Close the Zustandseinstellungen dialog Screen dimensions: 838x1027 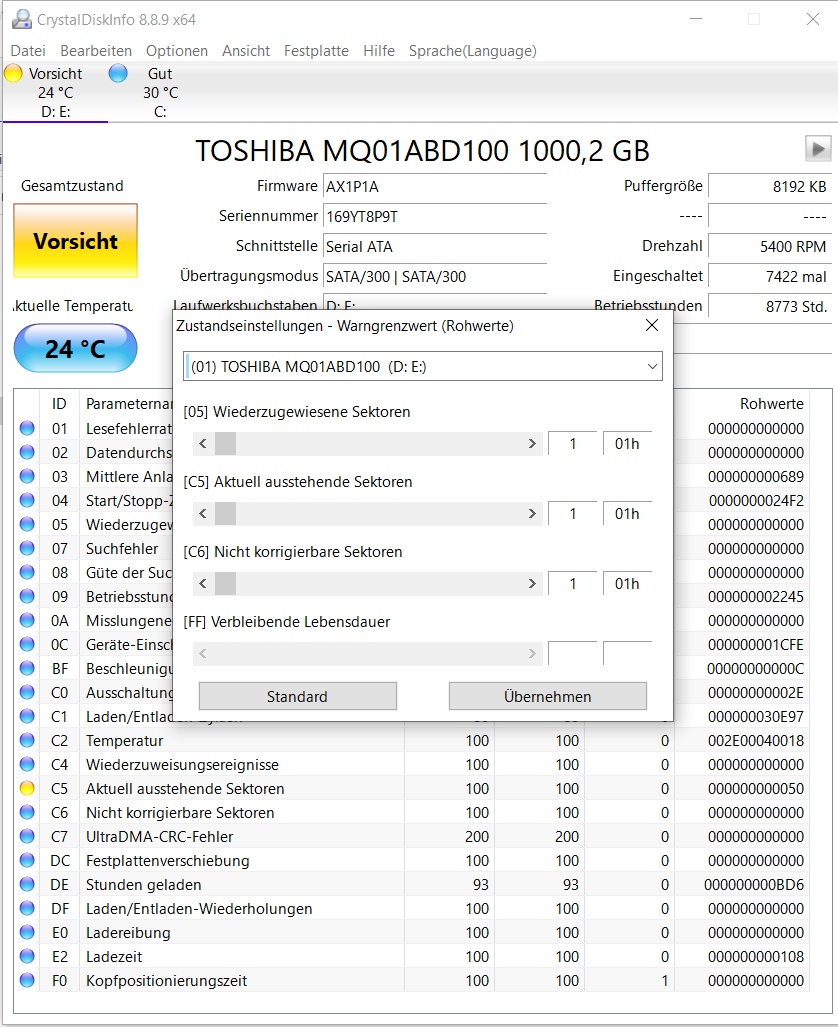tap(652, 326)
